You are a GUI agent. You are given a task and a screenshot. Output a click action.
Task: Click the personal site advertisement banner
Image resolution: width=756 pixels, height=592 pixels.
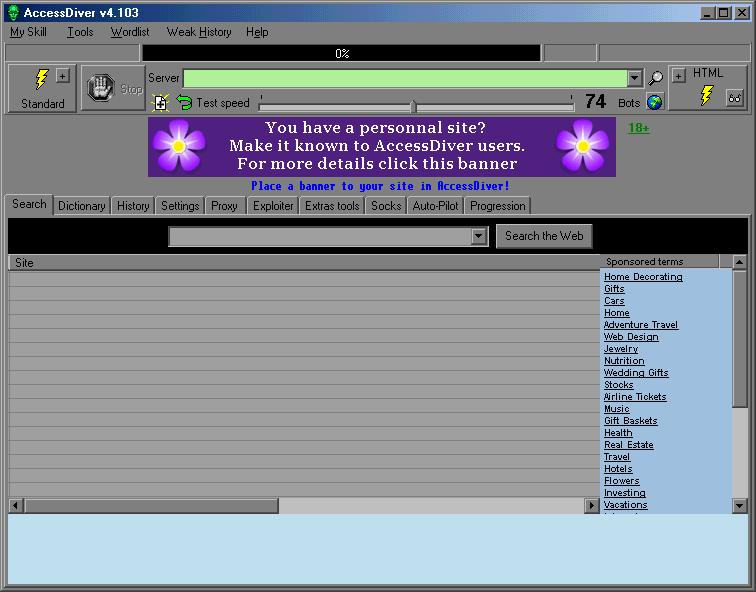pyautogui.click(x=381, y=147)
